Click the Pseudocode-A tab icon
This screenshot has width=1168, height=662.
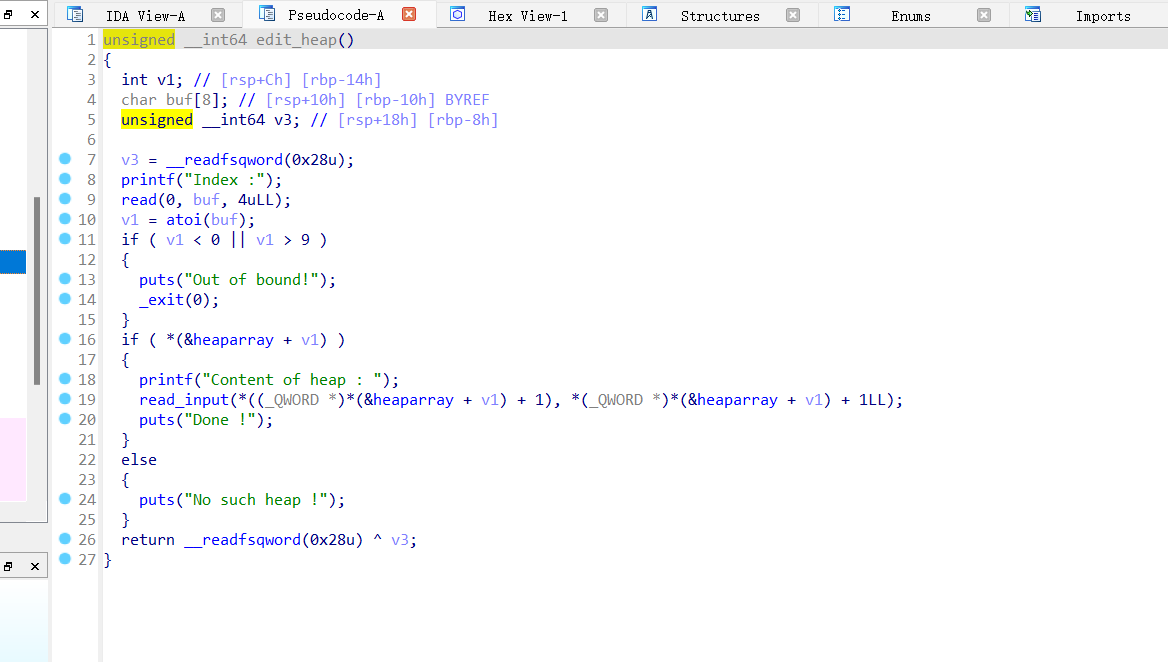267,13
